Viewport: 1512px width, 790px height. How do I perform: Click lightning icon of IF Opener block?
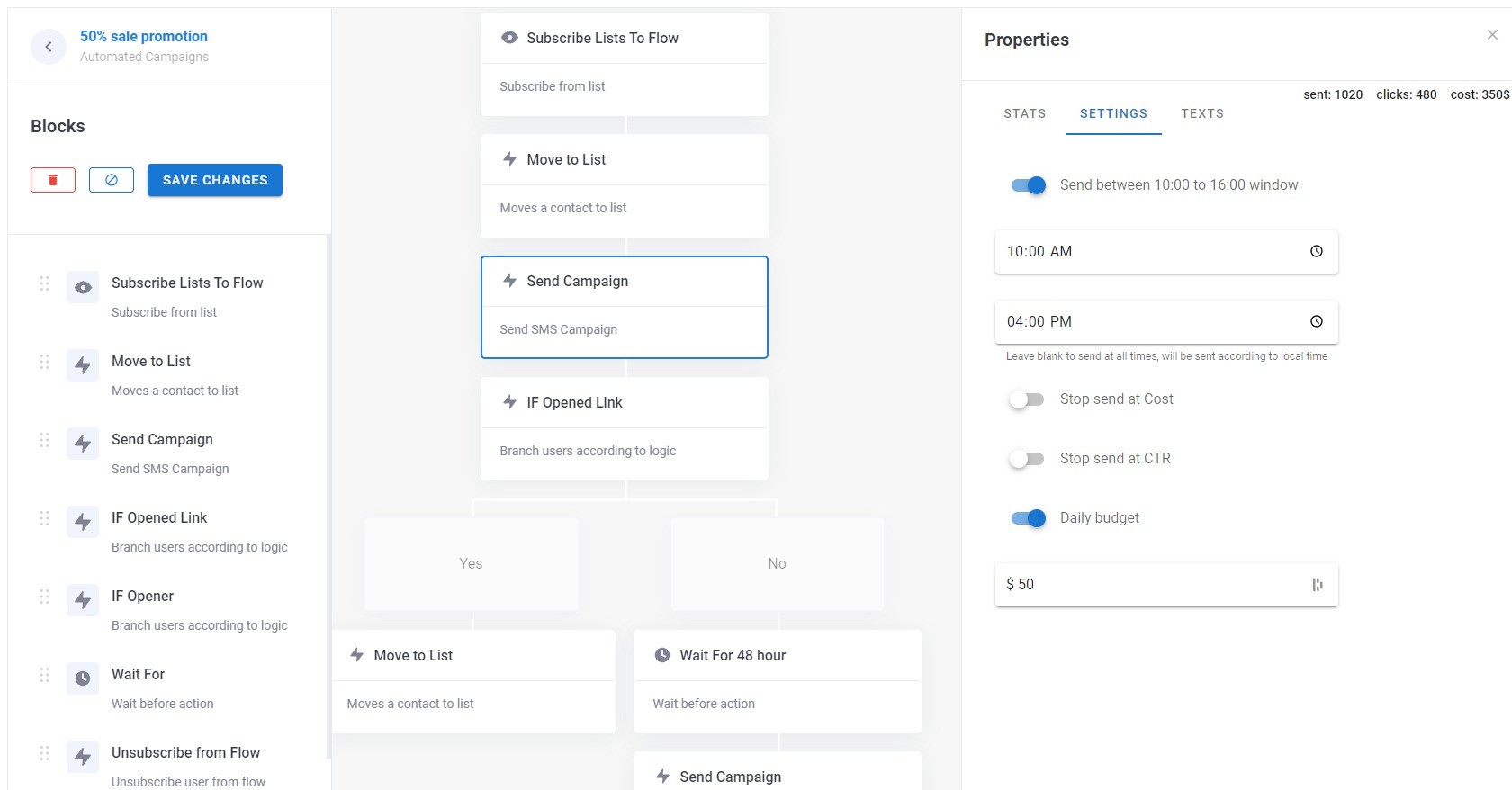coord(83,600)
